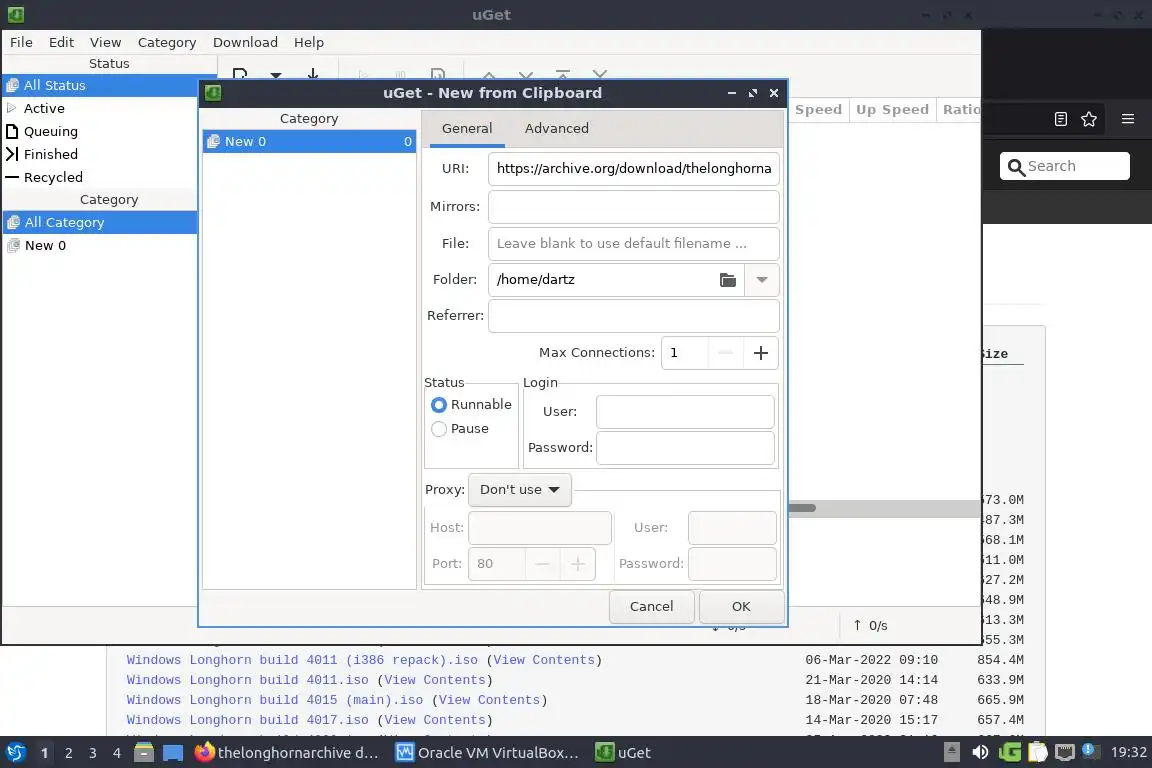This screenshot has width=1152, height=768.
Task: Click into the URI input field
Action: [633, 169]
